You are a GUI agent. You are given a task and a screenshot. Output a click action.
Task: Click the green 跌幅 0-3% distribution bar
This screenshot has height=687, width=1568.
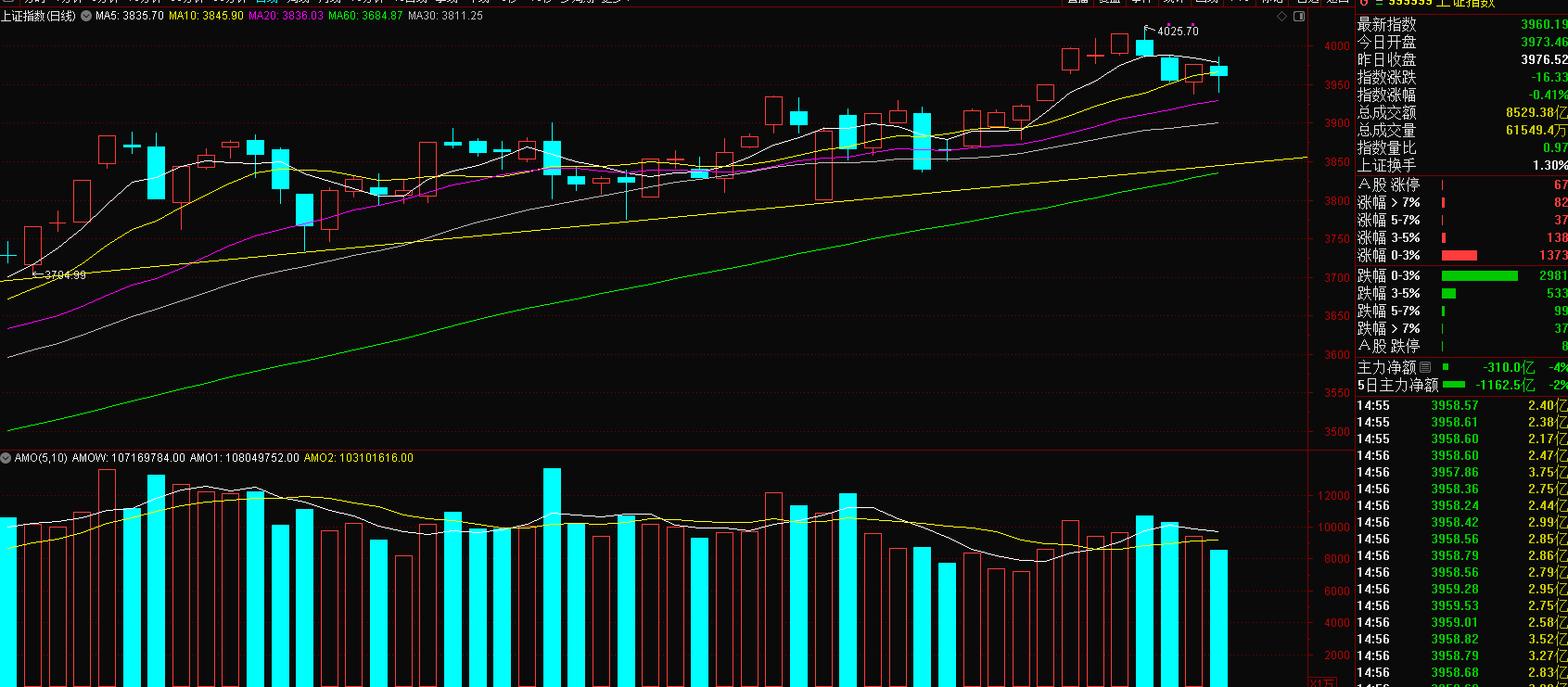click(x=1479, y=275)
